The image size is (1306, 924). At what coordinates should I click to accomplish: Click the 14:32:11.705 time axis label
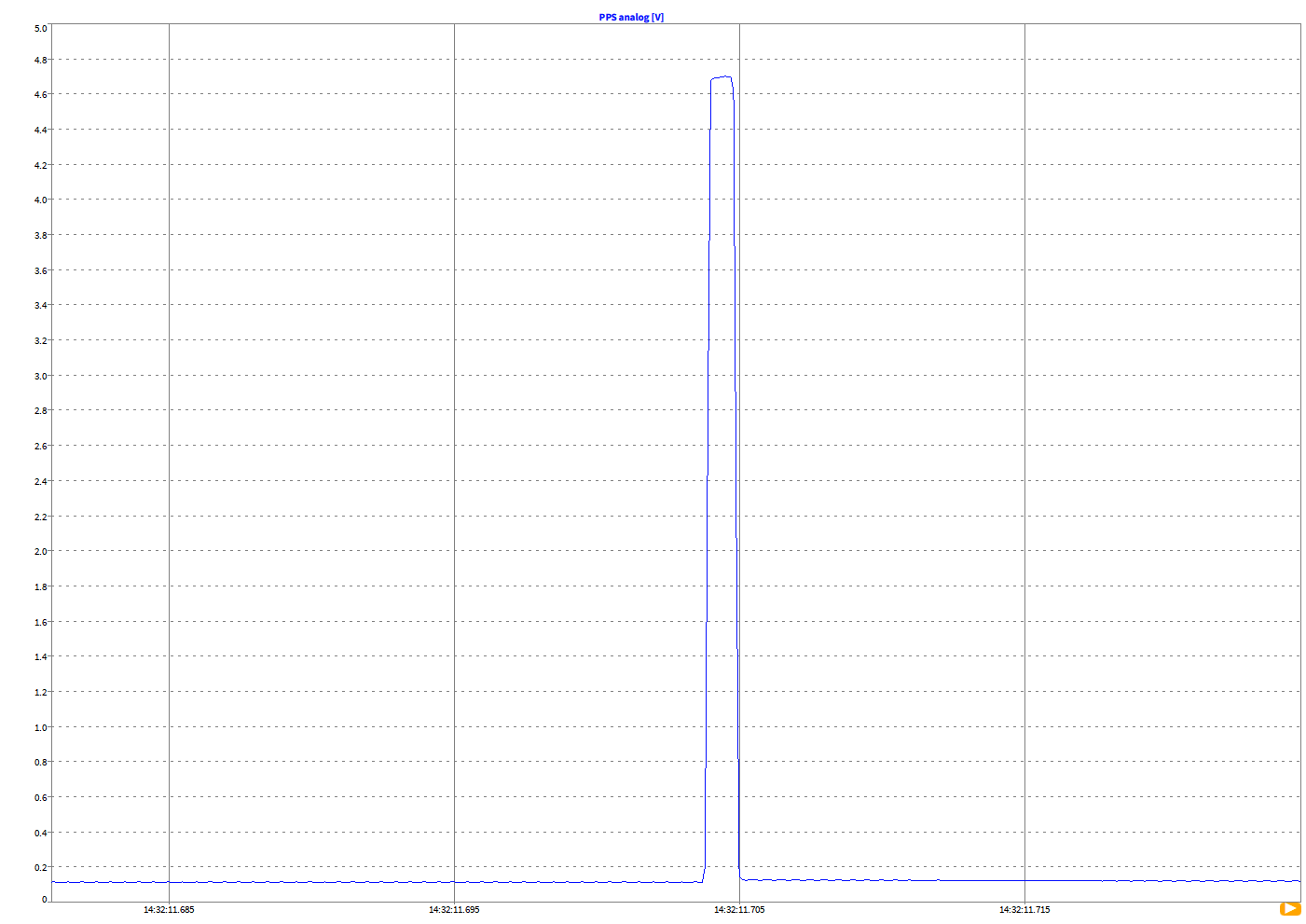(x=739, y=909)
